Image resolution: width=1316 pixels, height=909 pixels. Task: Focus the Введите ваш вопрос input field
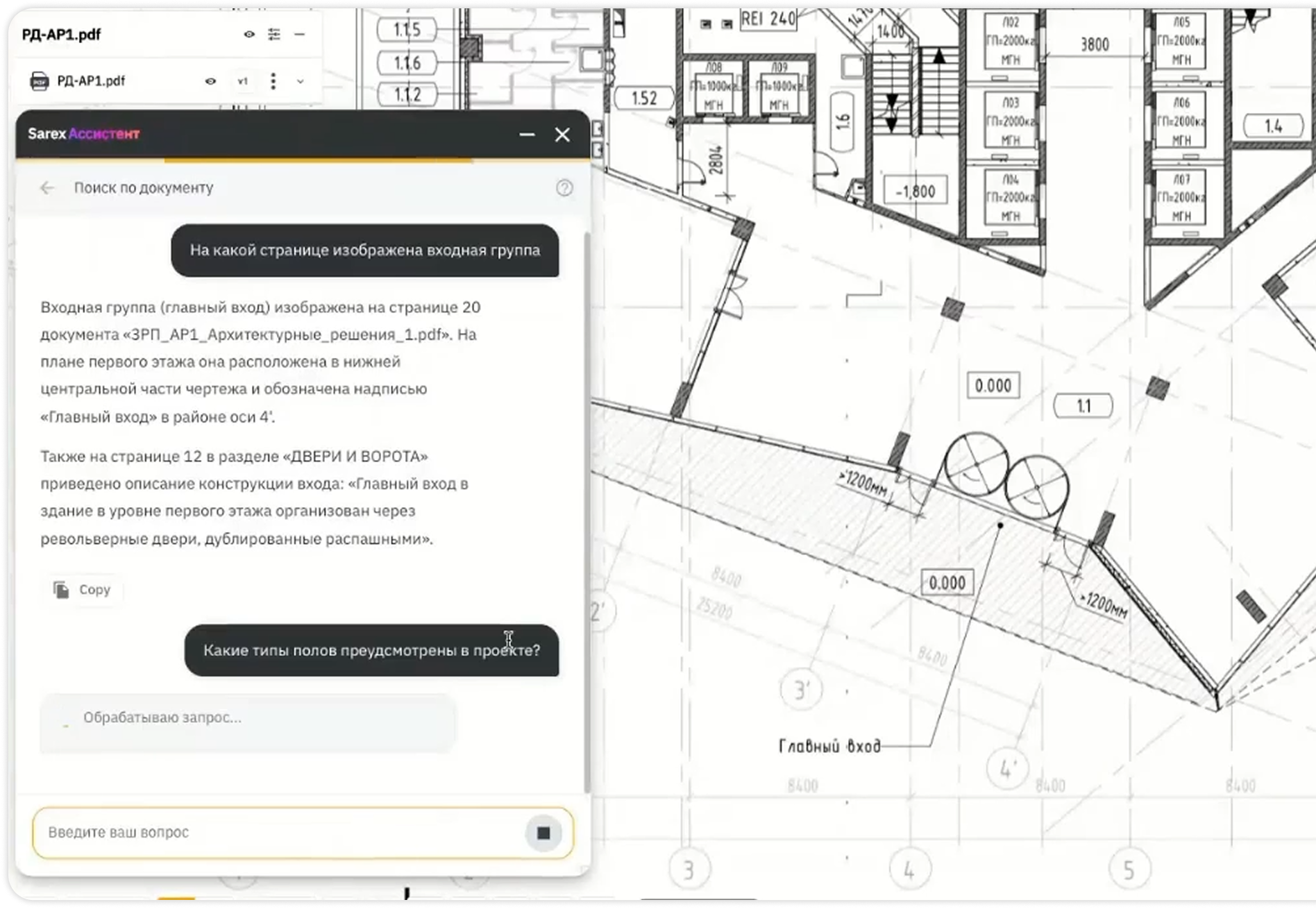(x=278, y=833)
